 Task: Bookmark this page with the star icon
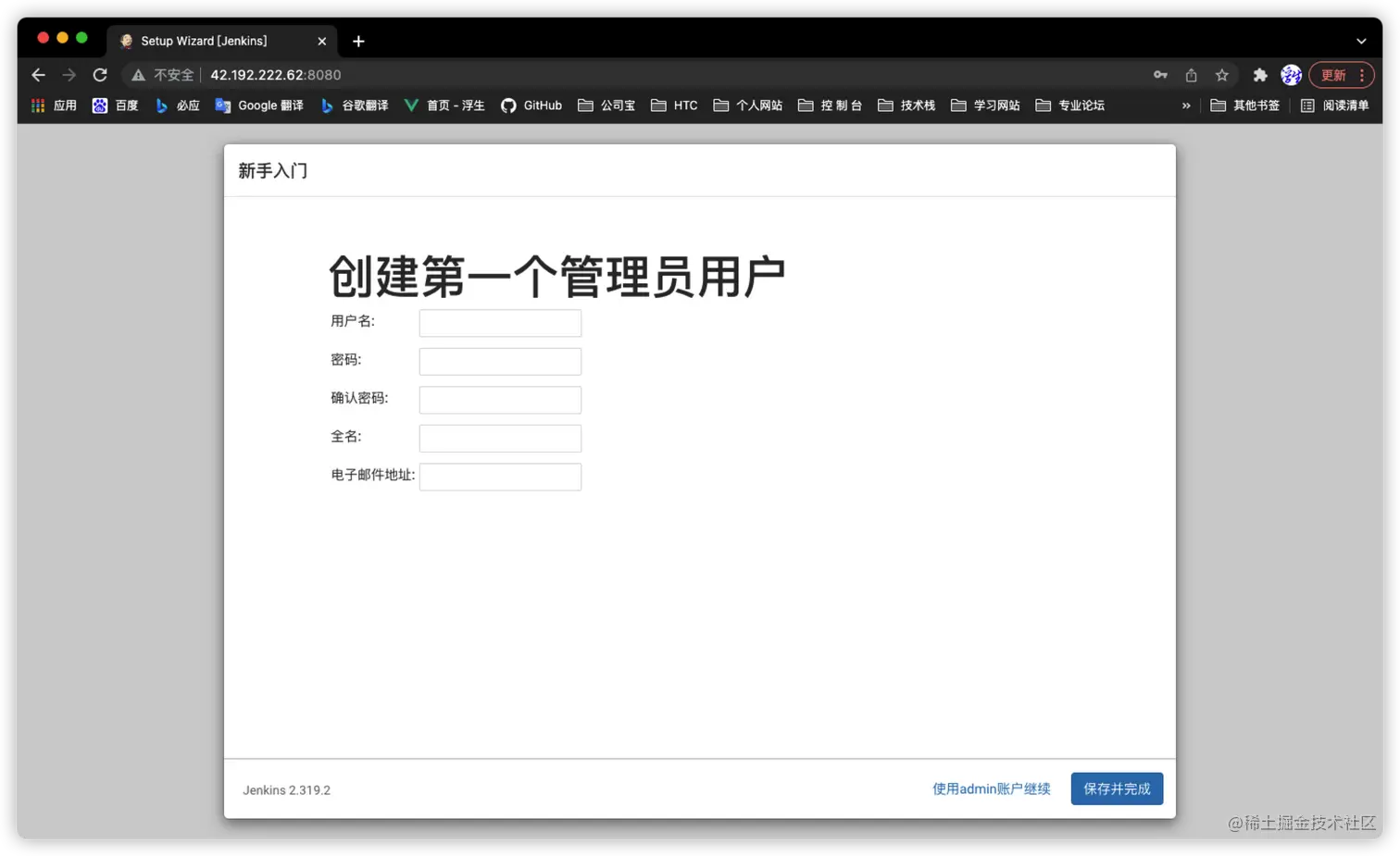click(x=1222, y=75)
